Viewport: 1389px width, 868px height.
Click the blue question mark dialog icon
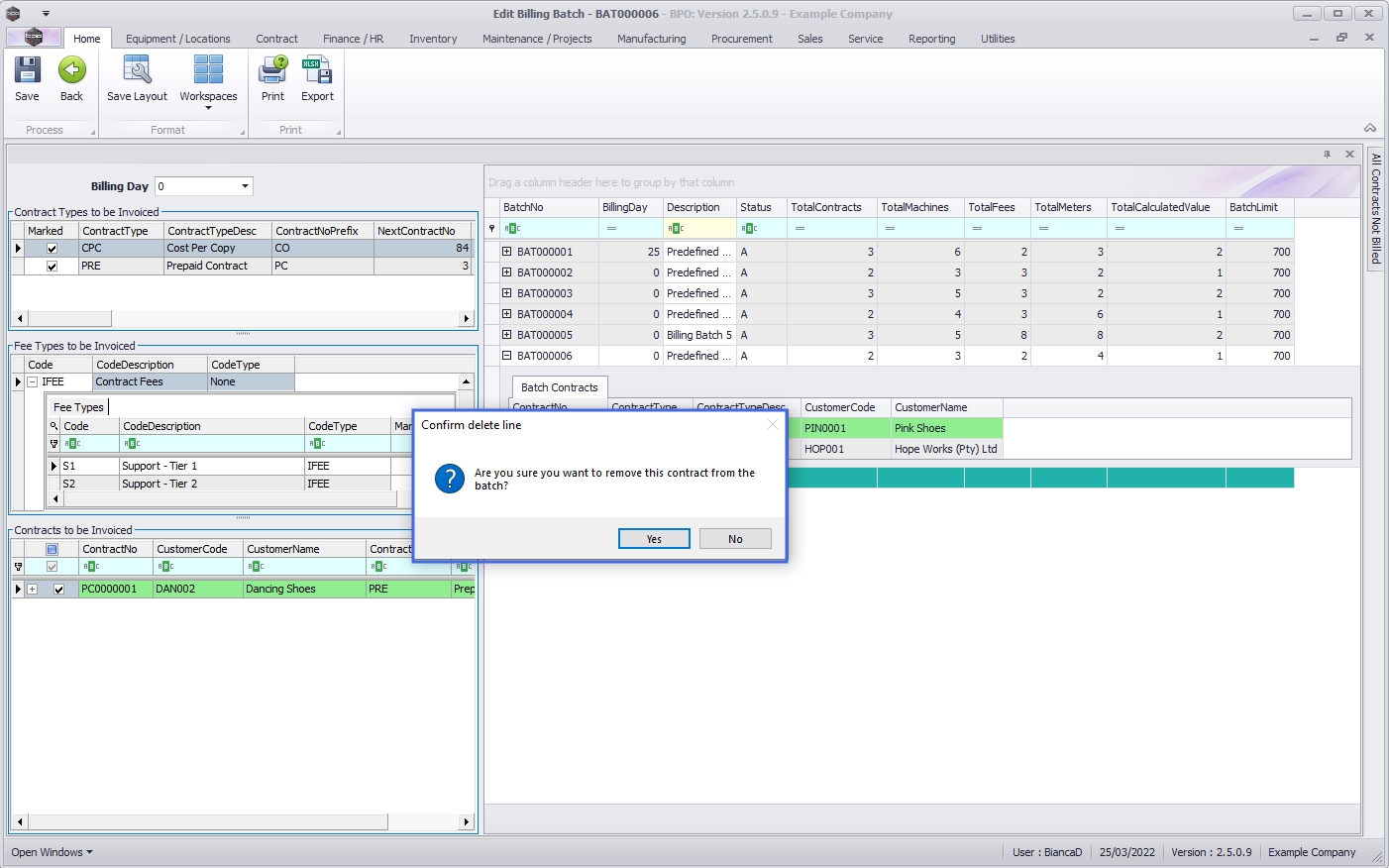tap(450, 479)
